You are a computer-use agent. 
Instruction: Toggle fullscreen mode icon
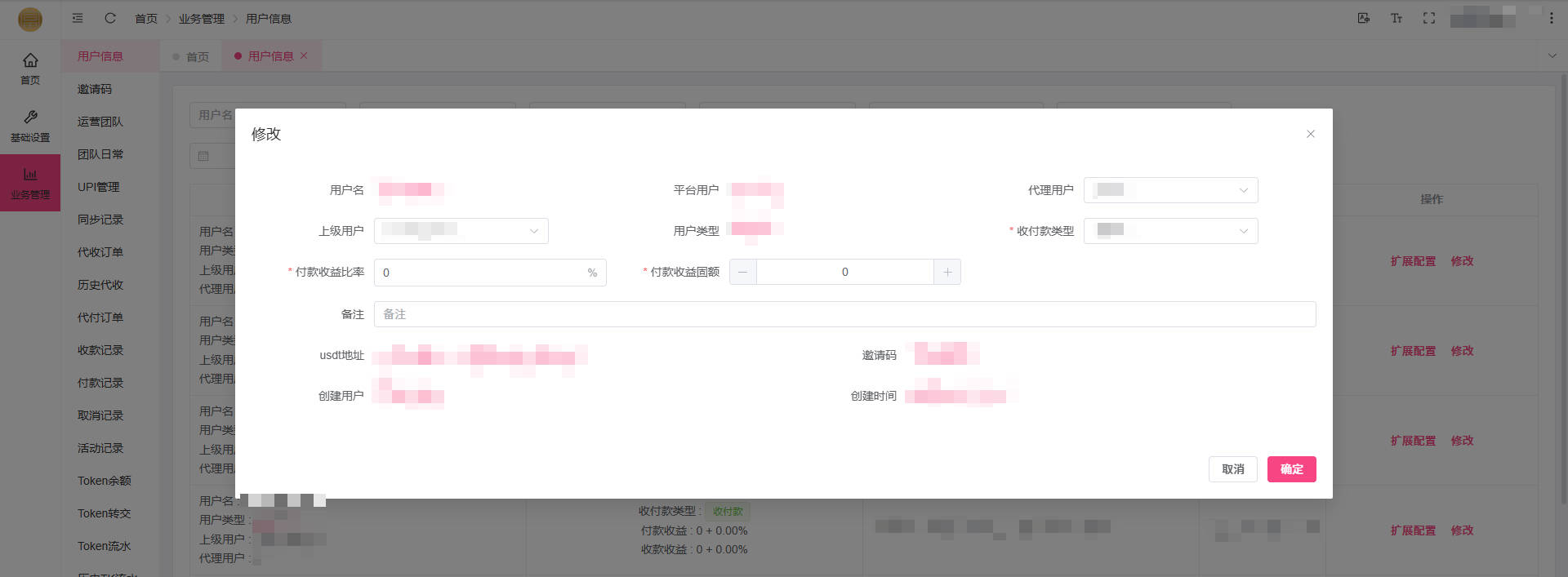1428,18
